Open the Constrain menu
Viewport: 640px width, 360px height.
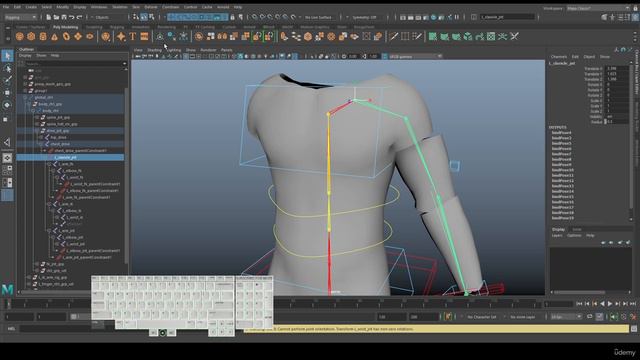point(171,7)
